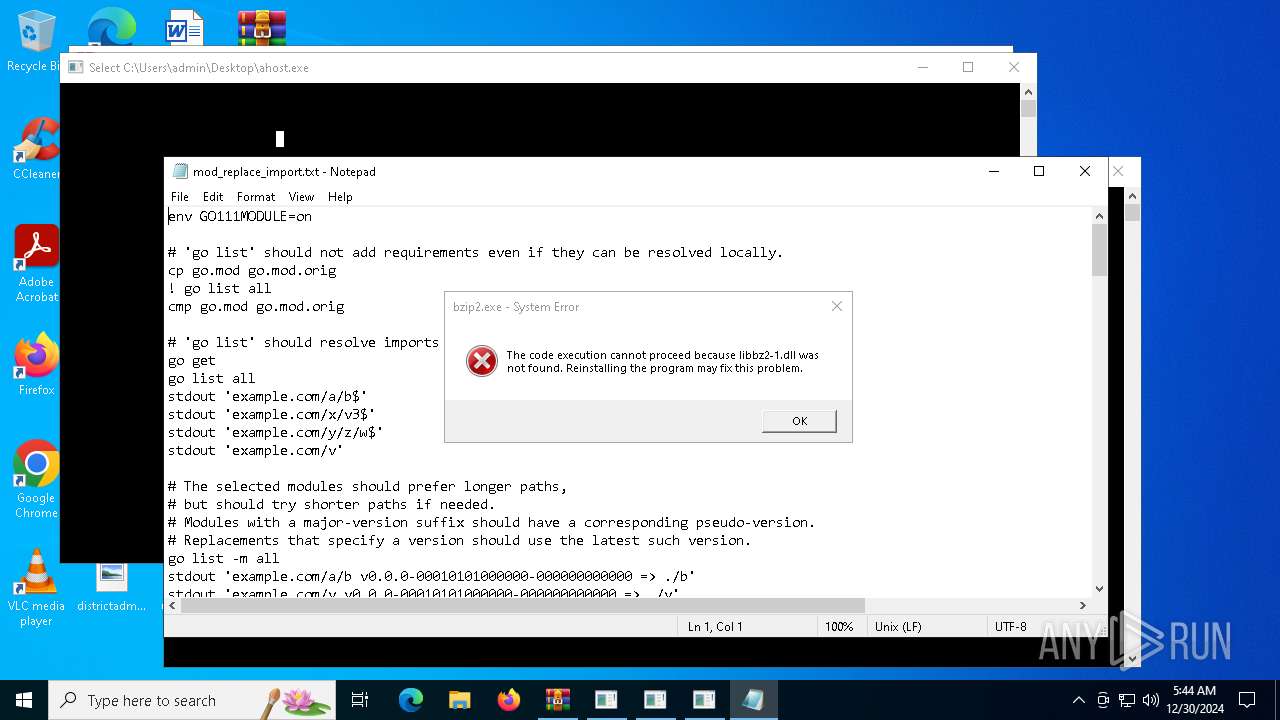Click the 'Ln 1, Col 1' status entry
The image size is (1280, 720).
coord(715,627)
